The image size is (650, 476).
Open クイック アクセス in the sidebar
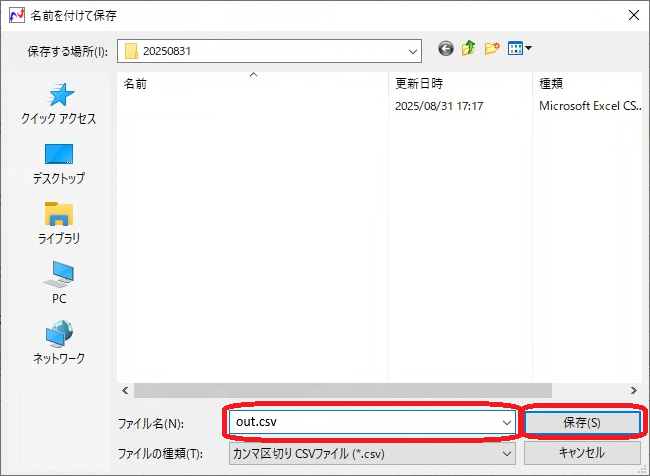click(59, 104)
